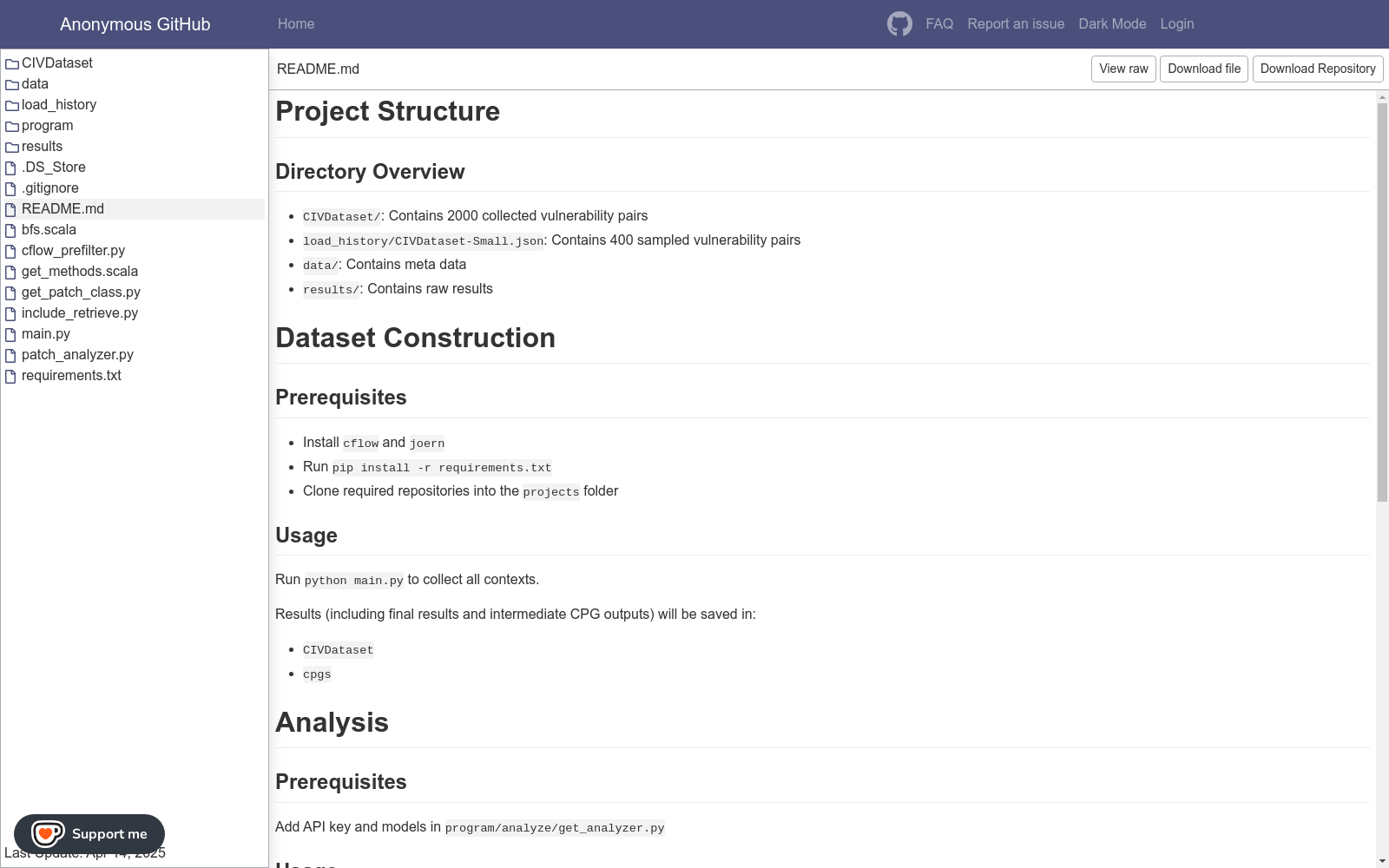Viewport: 1389px width, 868px height.
Task: Click the program folder icon
Action: pos(12,126)
